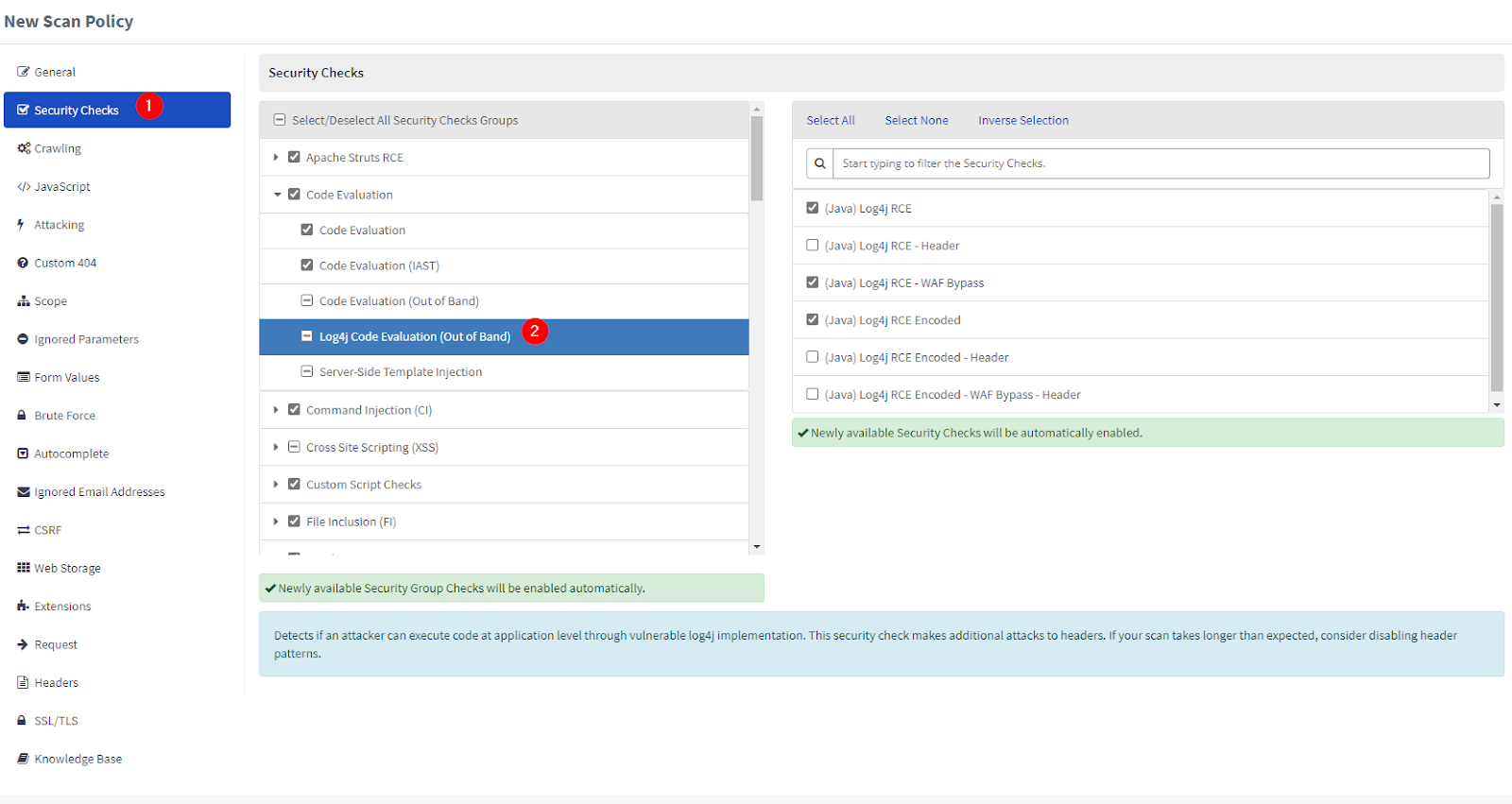Click the CSRF exchange arrows icon
The width and height of the screenshot is (1512, 804).
pos(24,530)
